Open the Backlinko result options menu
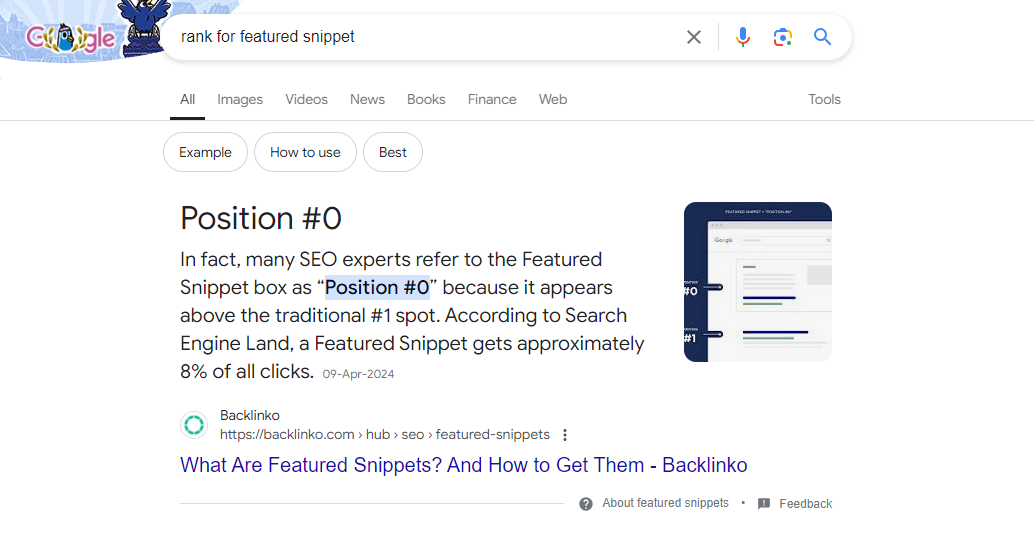The height and width of the screenshot is (545, 1034). click(564, 435)
